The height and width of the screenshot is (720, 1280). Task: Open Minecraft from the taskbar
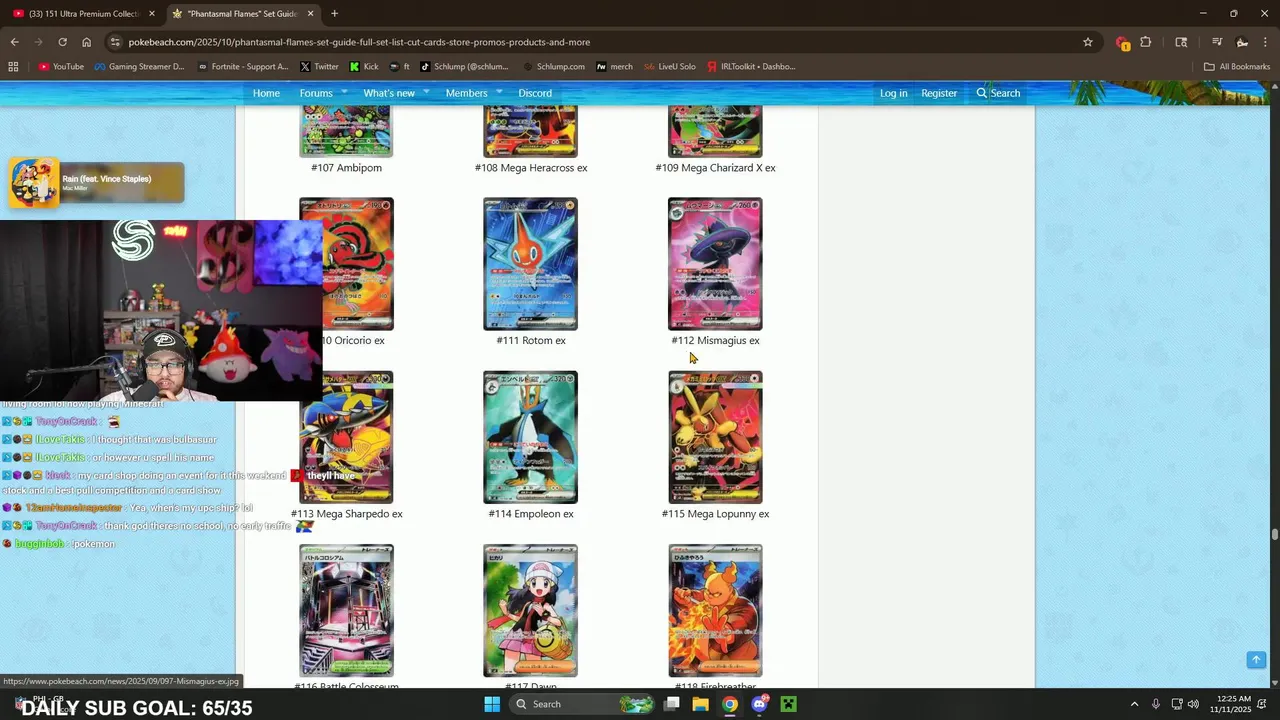pos(788,704)
